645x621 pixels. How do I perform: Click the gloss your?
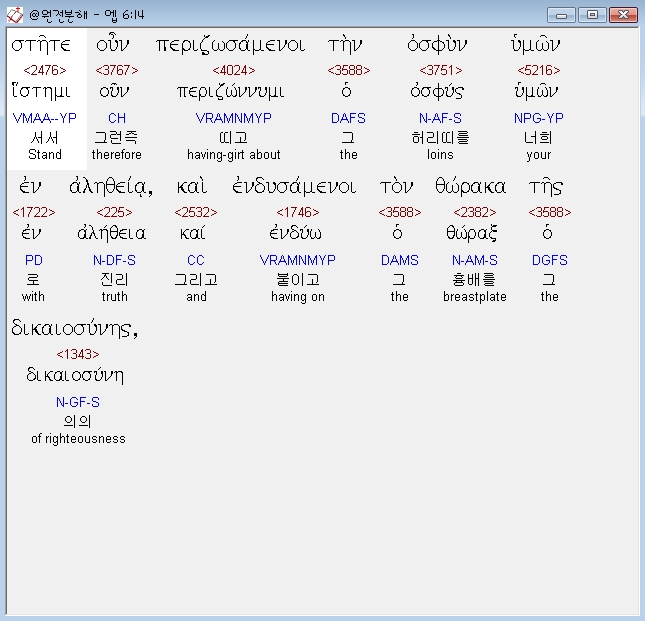click(539, 155)
